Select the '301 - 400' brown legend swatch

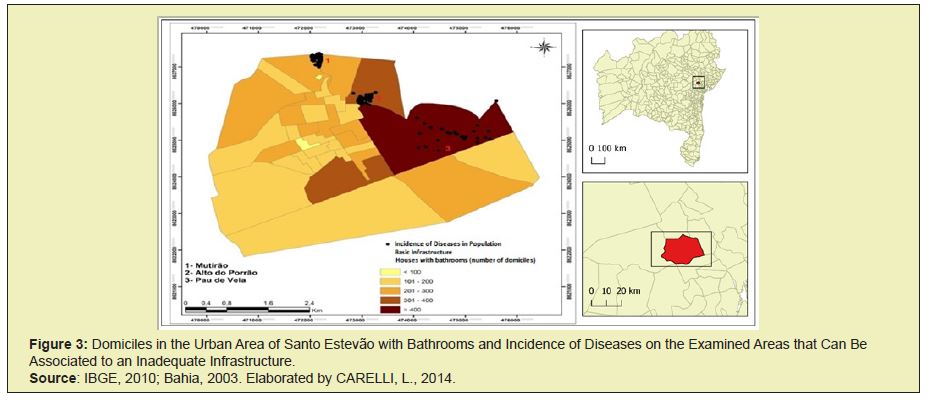tap(392, 300)
